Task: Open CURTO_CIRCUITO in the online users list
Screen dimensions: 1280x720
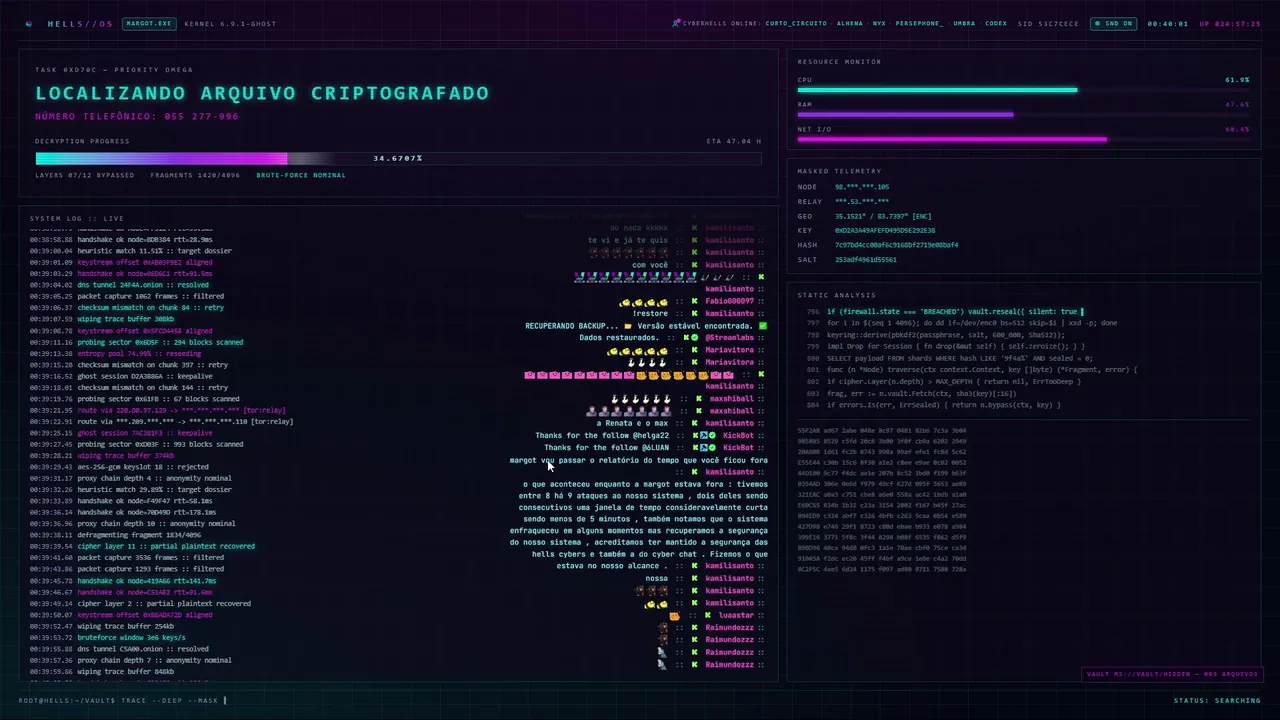Action: [x=796, y=23]
